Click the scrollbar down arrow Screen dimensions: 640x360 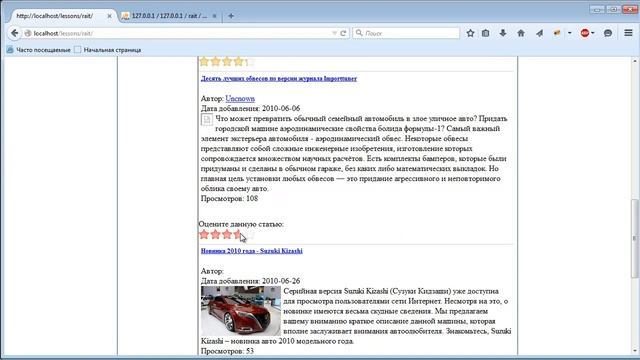635,351
